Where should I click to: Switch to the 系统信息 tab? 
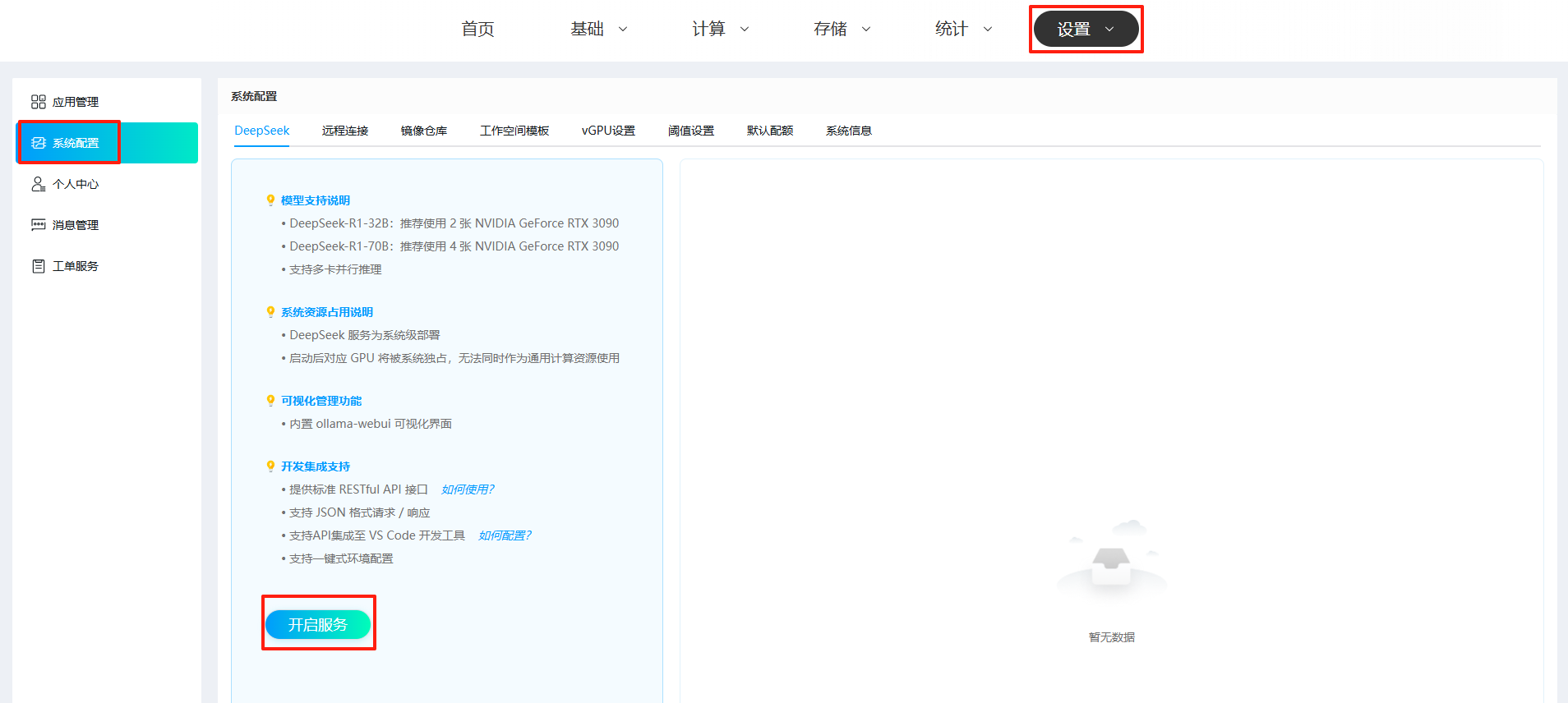849,131
